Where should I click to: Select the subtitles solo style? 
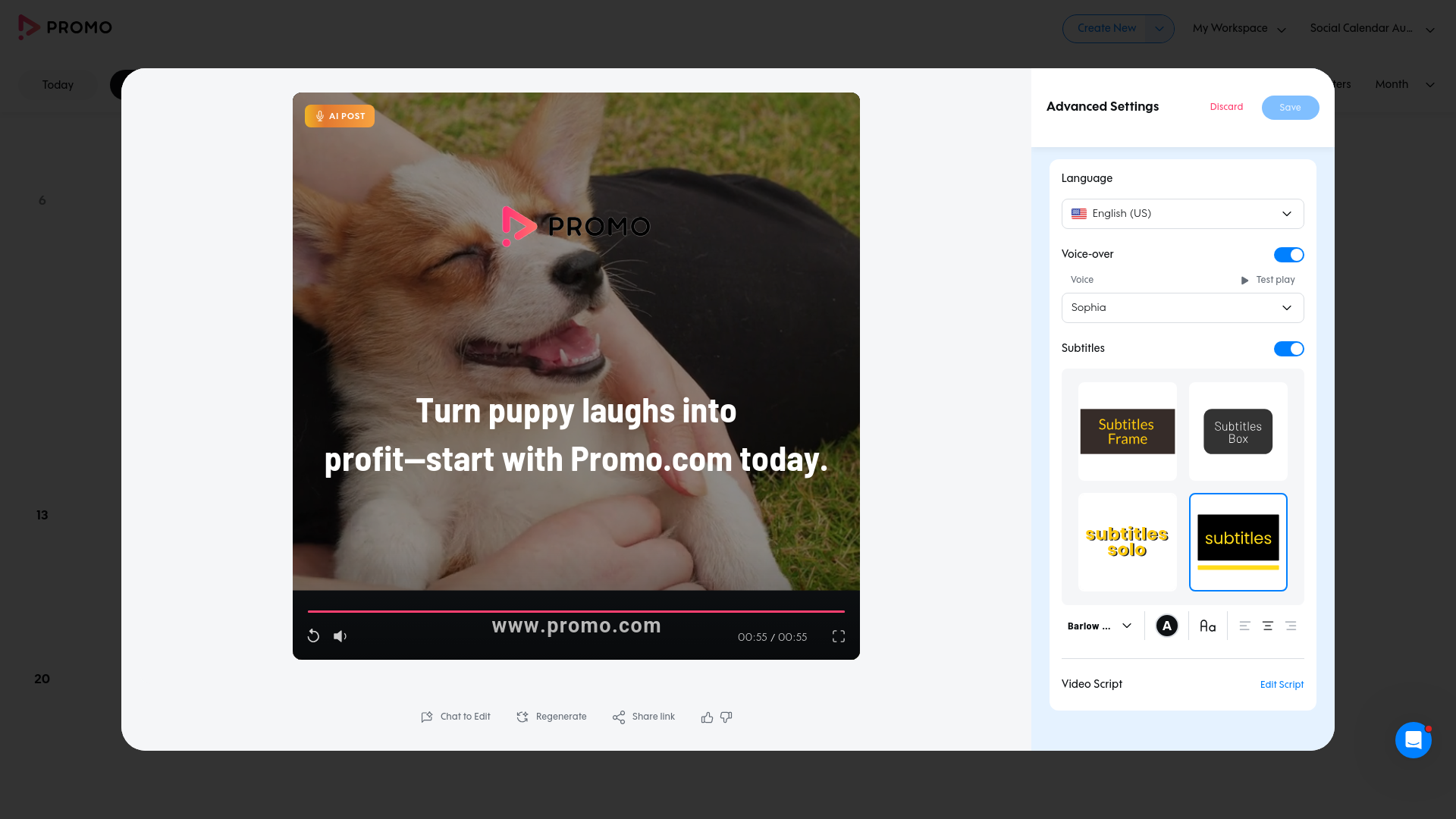[x=1128, y=542]
